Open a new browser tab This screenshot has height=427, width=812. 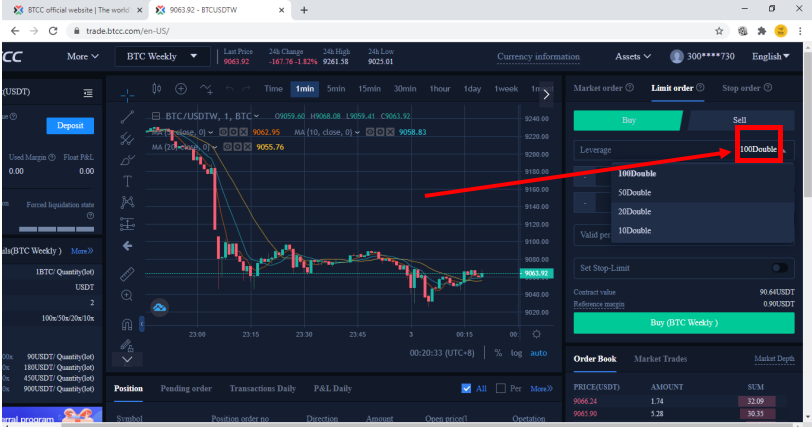point(304,10)
